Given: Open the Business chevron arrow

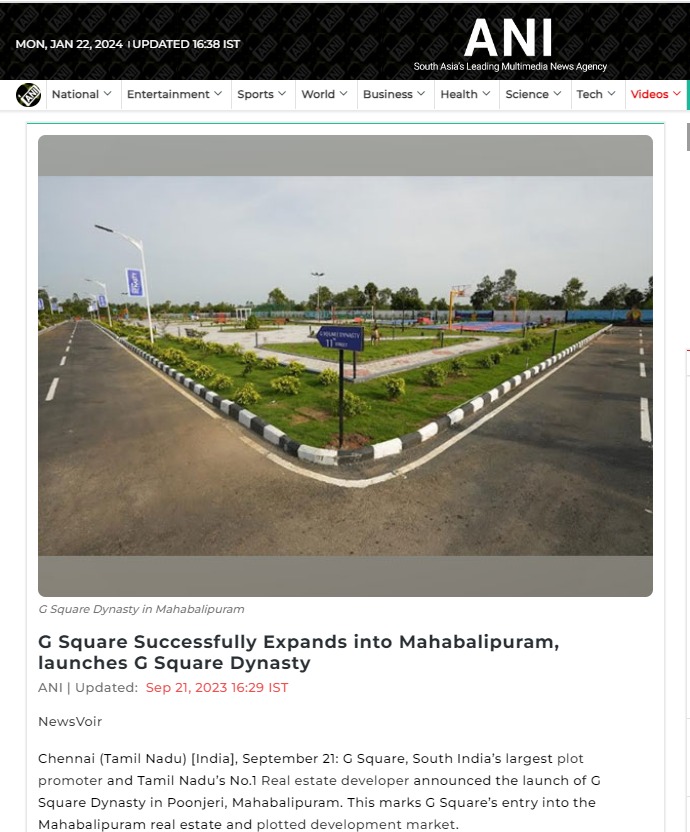Looking at the screenshot, I should [x=421, y=94].
